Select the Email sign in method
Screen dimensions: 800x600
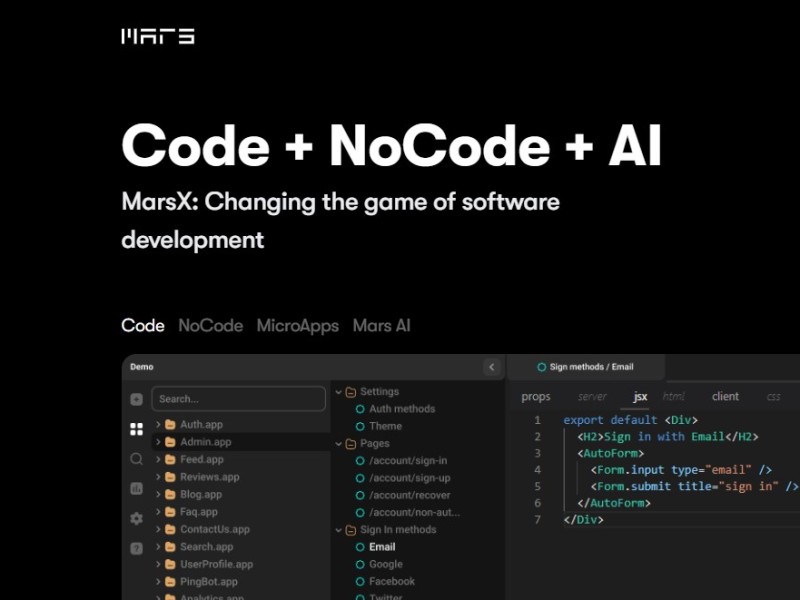pos(382,547)
